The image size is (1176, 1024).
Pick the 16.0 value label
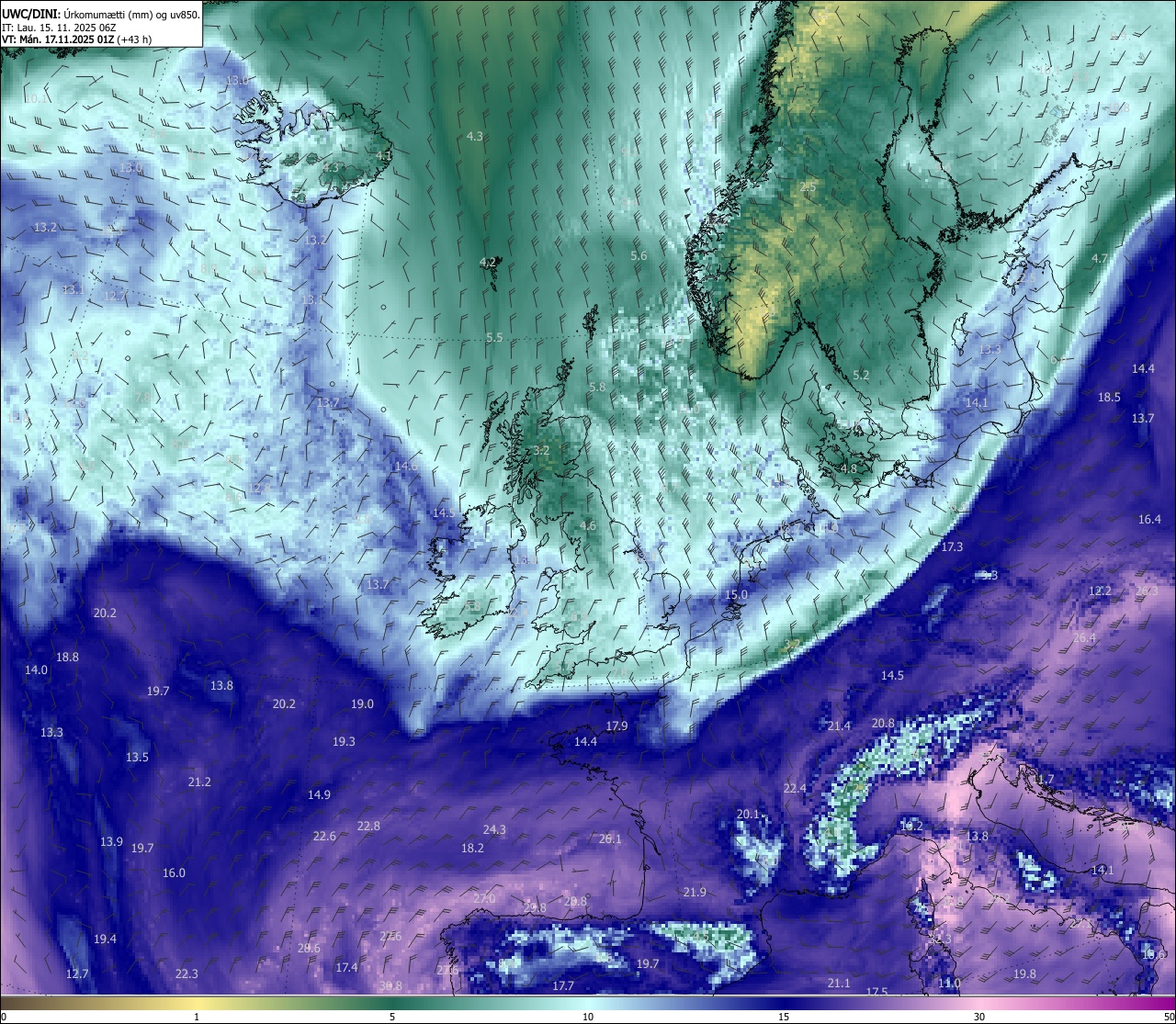click(174, 872)
